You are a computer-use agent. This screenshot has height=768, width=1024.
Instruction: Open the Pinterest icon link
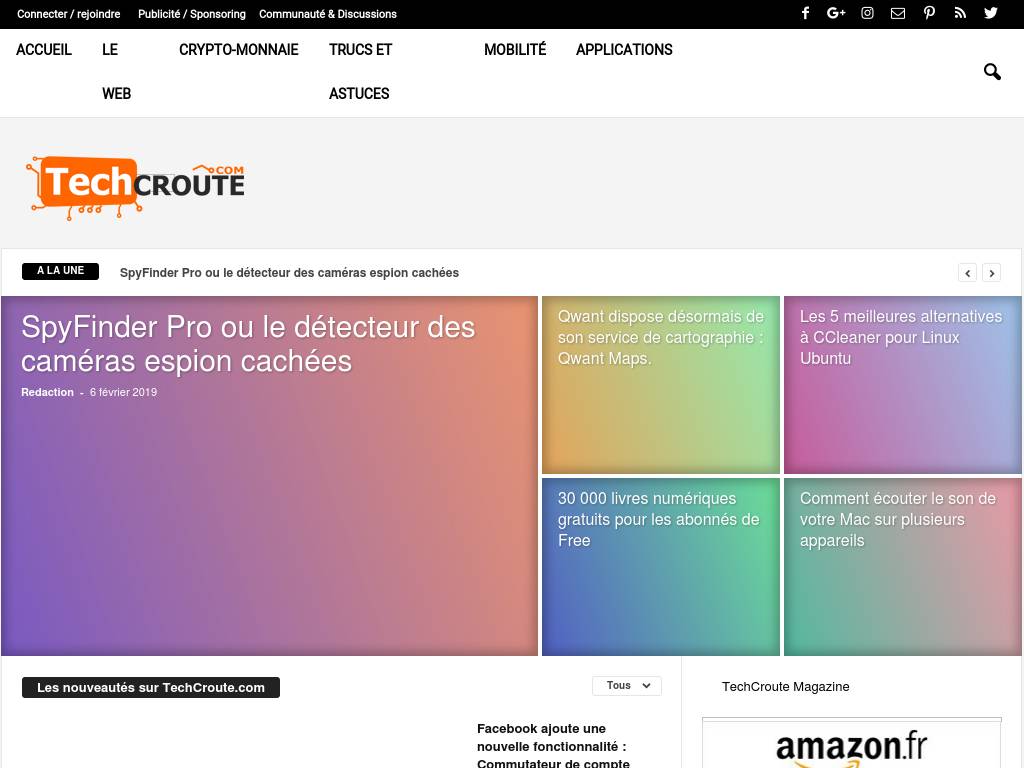click(929, 13)
